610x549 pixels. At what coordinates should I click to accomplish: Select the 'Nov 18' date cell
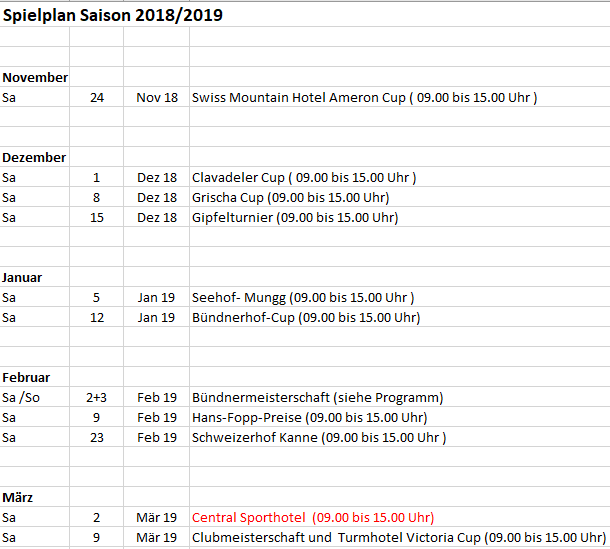[157, 98]
